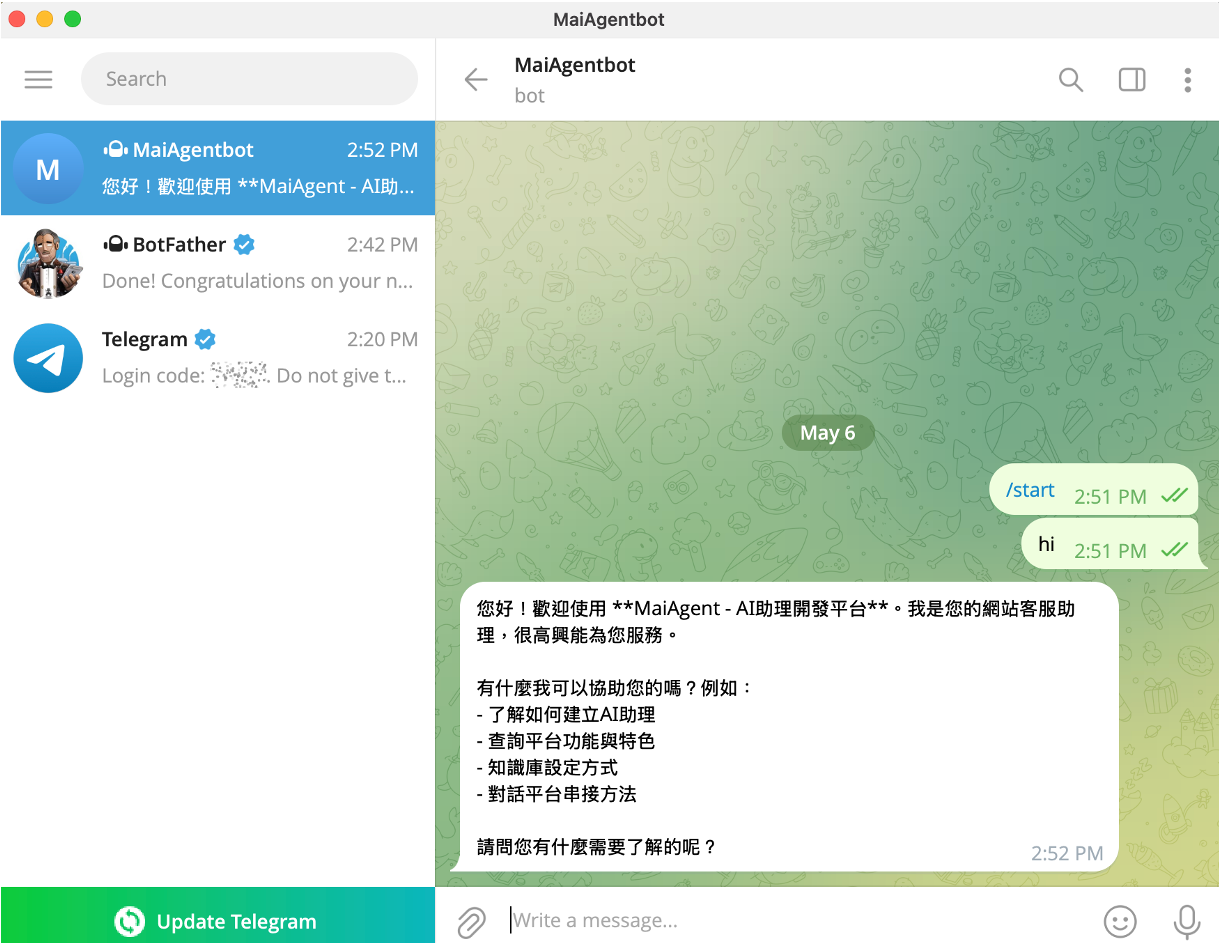
Task: Open the Telegram service notifications chat
Action: [x=258, y=357]
